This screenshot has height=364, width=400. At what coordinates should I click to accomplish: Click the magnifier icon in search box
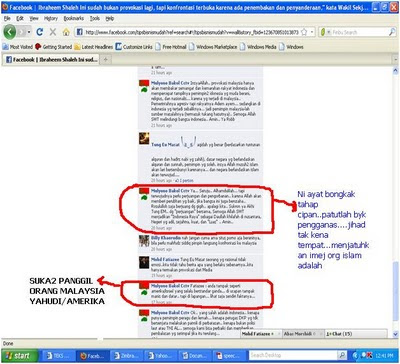click(392, 32)
